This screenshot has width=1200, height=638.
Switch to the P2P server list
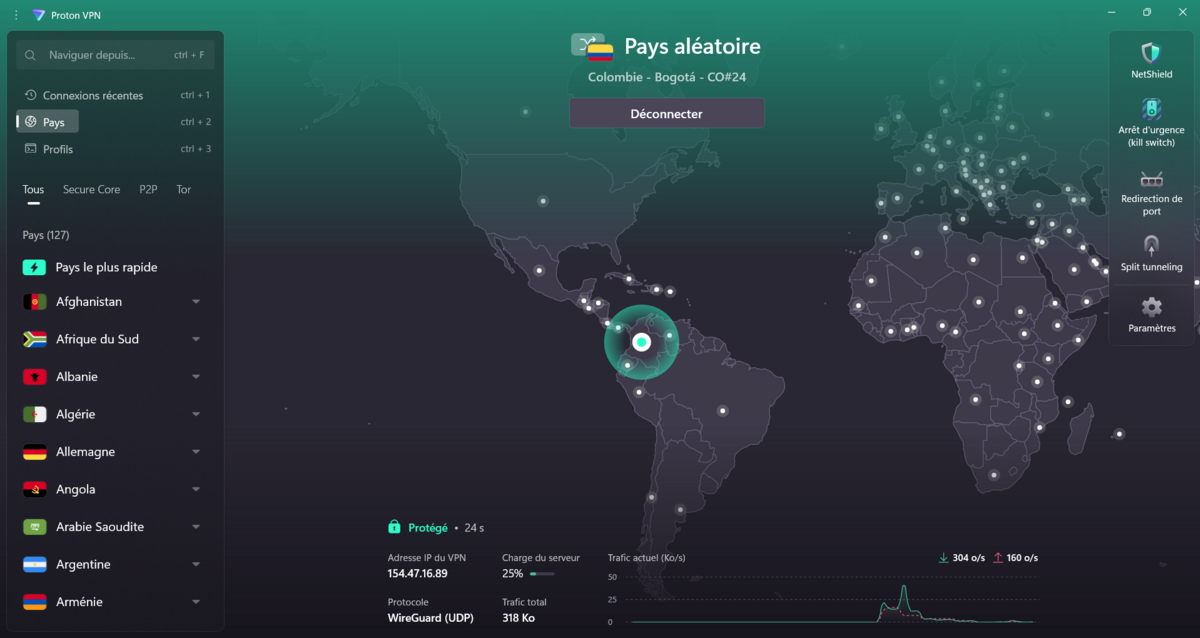click(x=147, y=189)
